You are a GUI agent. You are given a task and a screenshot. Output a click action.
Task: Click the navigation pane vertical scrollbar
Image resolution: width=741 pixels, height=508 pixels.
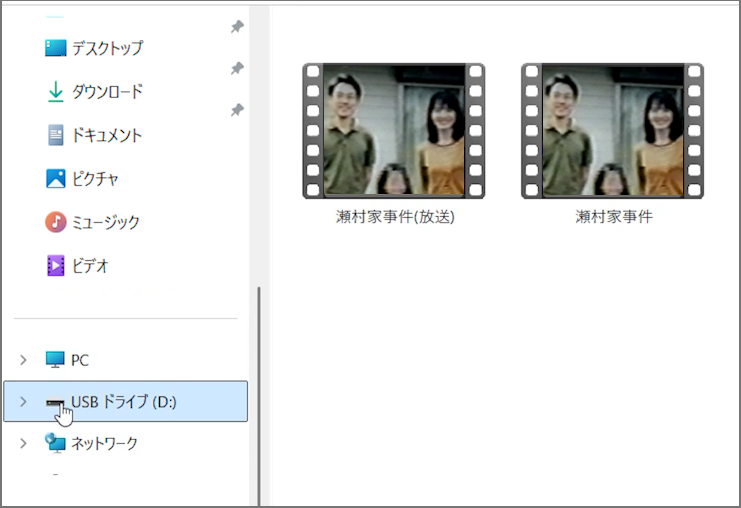point(259,390)
